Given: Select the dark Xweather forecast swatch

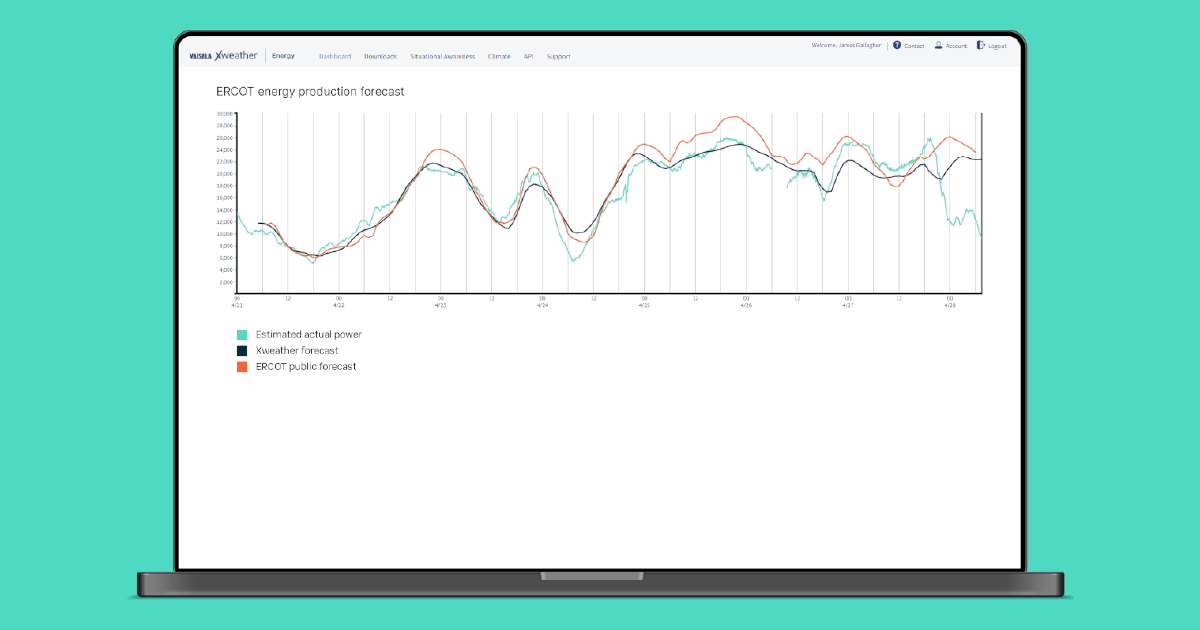Looking at the screenshot, I should tap(240, 350).
